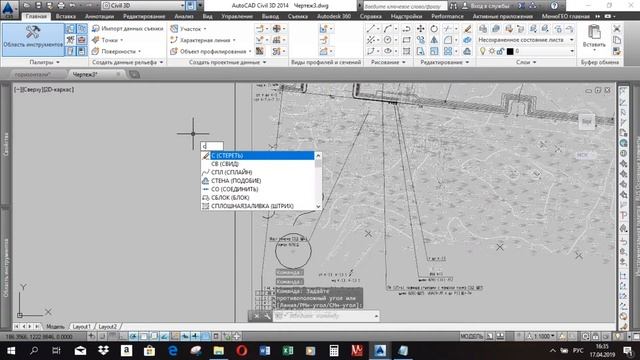
Task: Switch to the Управление ribbon tab
Action: [x=237, y=16]
